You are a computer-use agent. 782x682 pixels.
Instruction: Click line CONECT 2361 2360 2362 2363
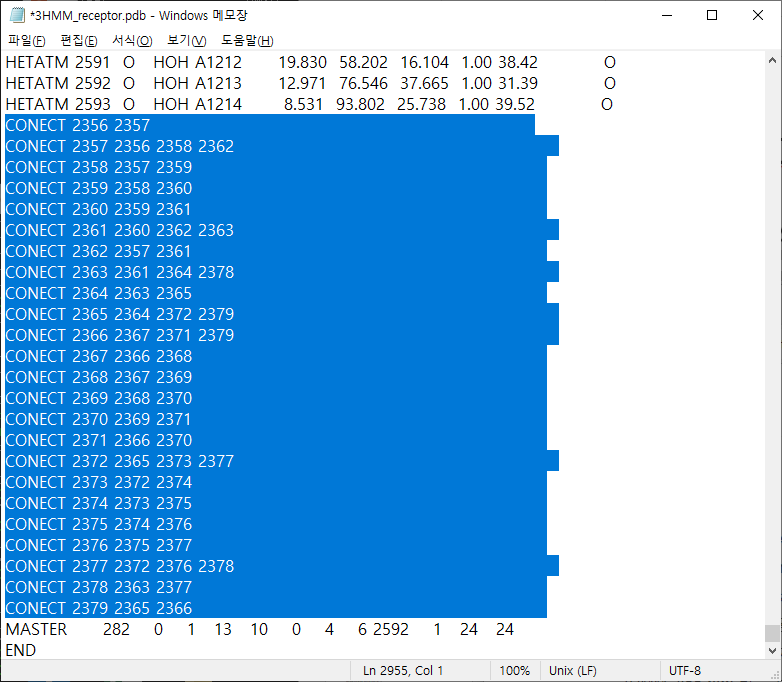point(120,230)
